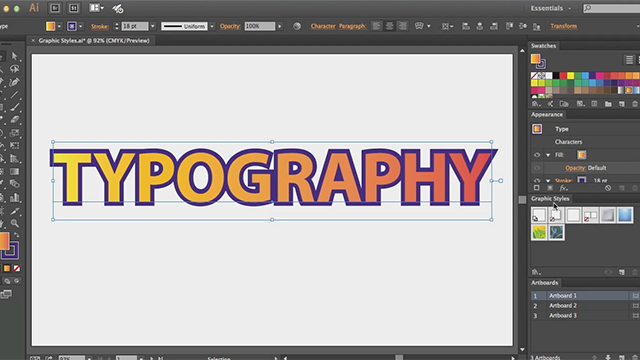Create new graphic style icon
640x360 pixels.
pos(622,272)
